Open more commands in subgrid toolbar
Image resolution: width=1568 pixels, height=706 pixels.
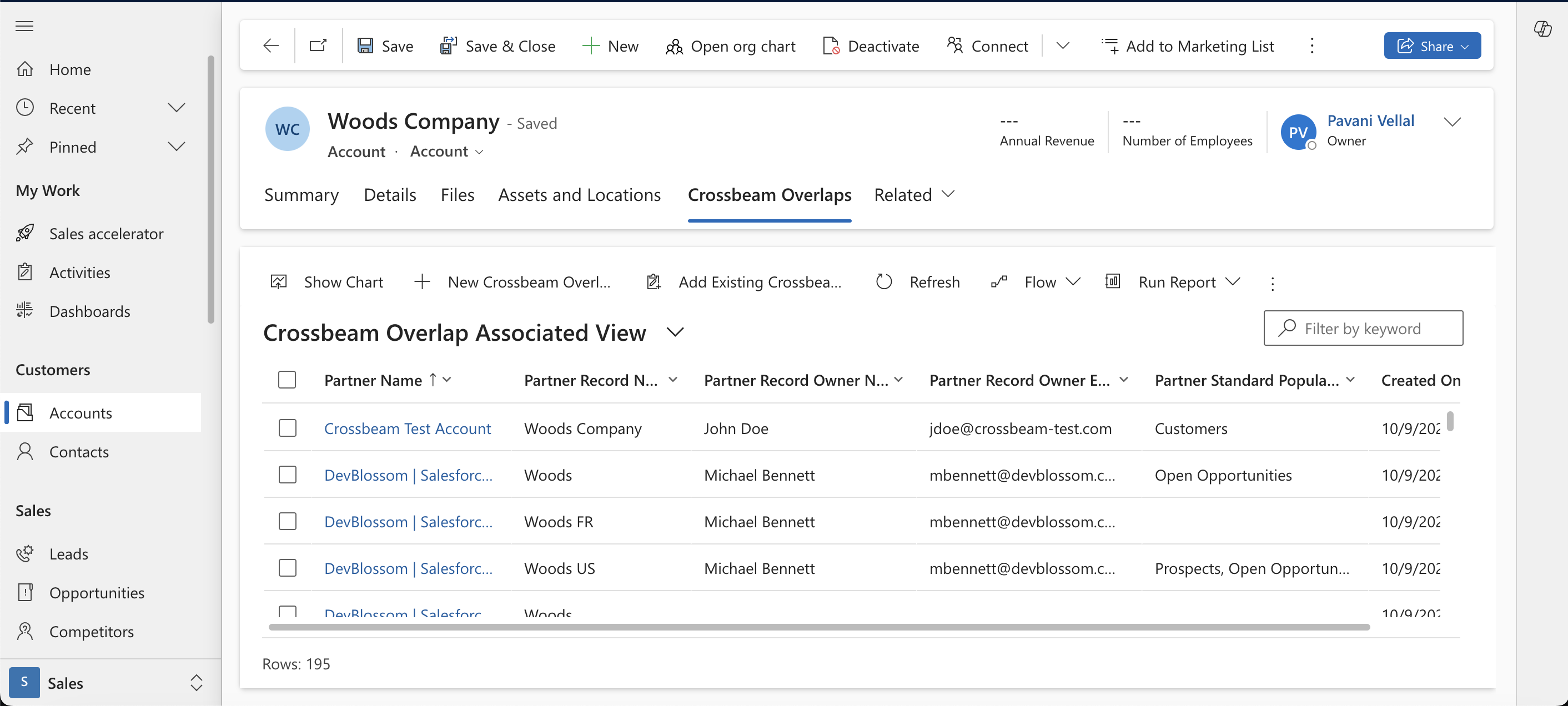click(x=1272, y=283)
